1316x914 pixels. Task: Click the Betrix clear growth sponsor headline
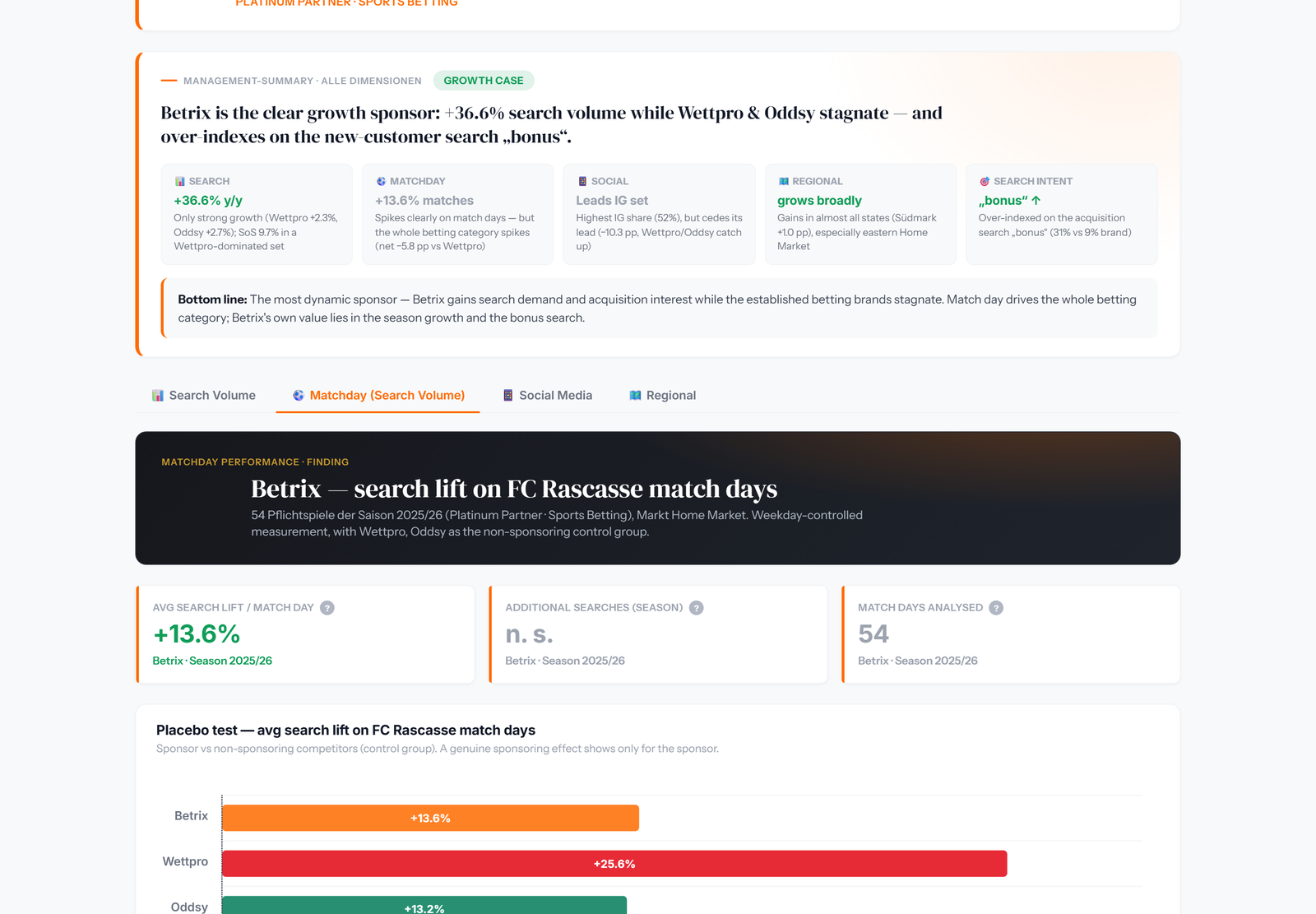pos(551,125)
